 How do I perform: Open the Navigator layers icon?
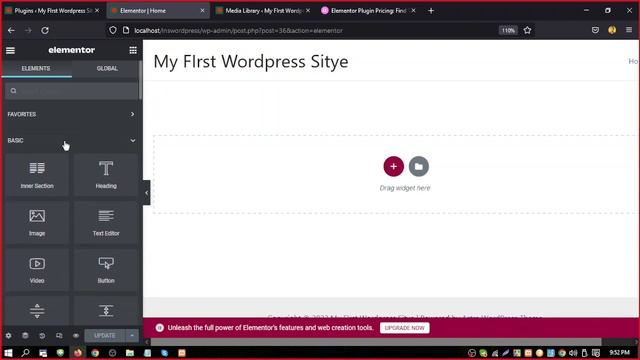25,336
